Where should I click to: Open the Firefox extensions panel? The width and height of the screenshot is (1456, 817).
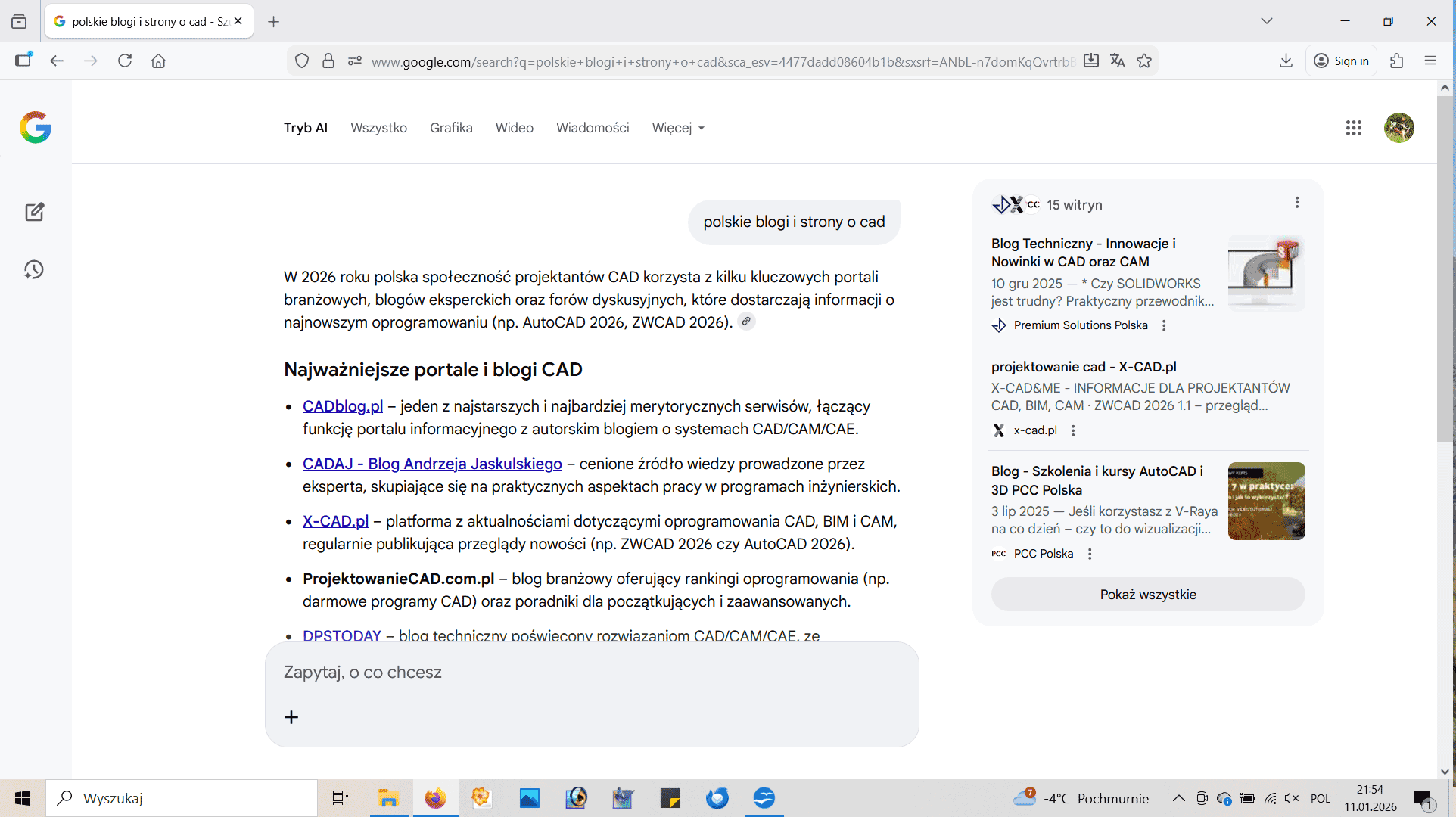click(1397, 61)
